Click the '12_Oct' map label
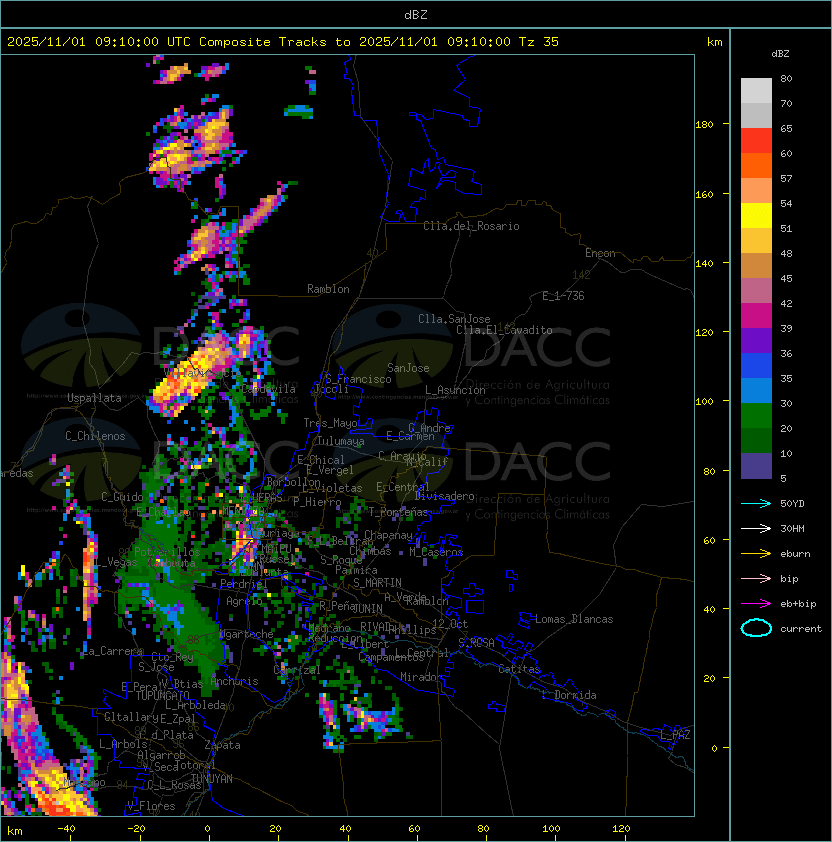 (x=450, y=624)
